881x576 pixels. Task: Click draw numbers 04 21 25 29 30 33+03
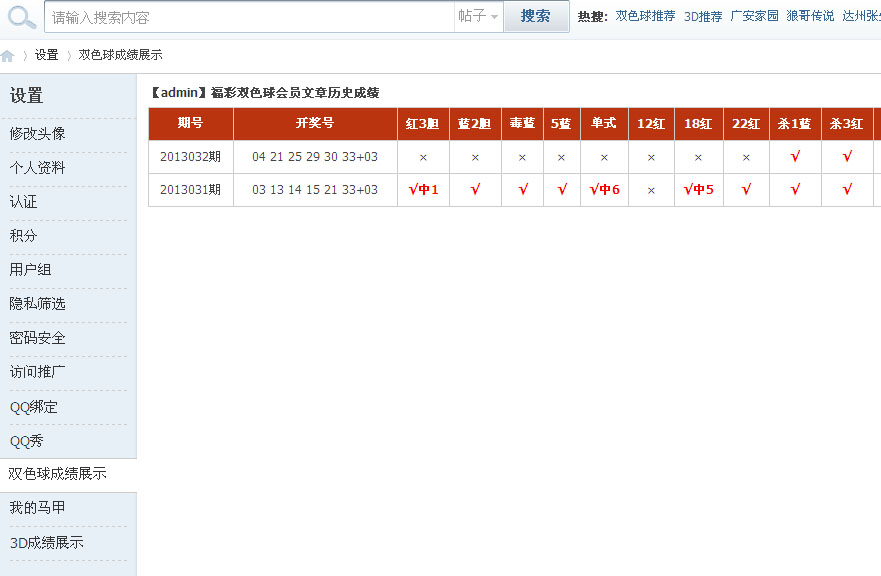tap(315, 157)
